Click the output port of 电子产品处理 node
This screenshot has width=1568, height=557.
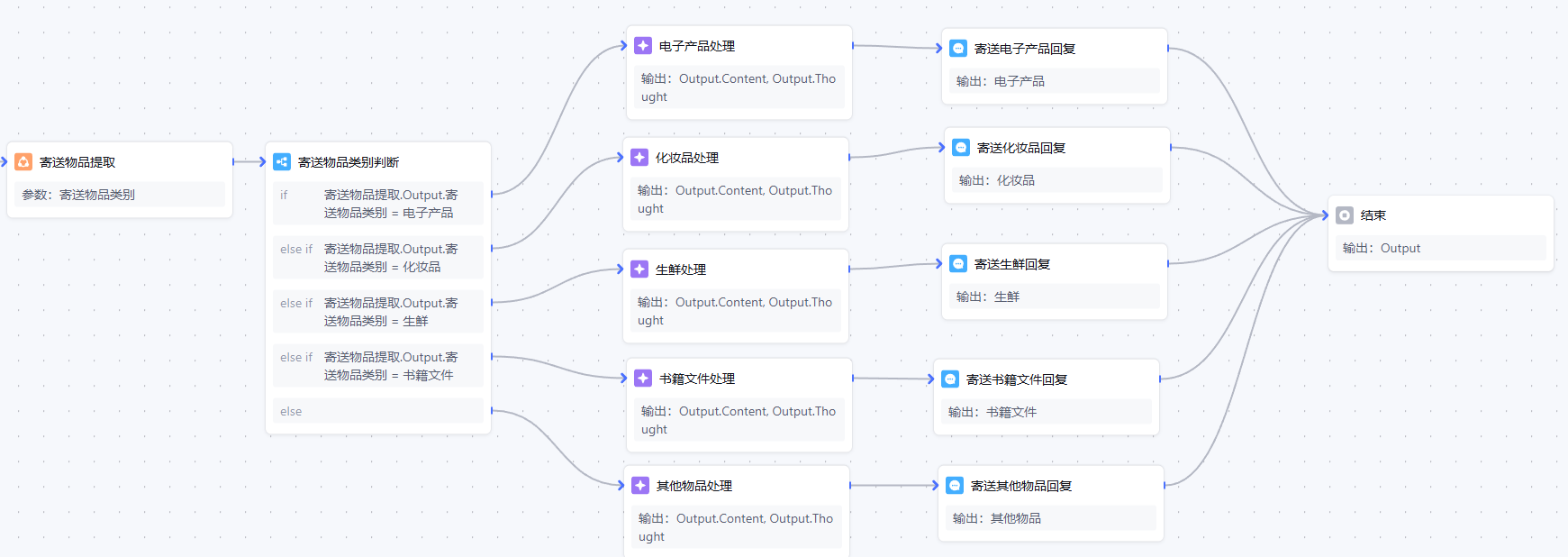click(853, 45)
